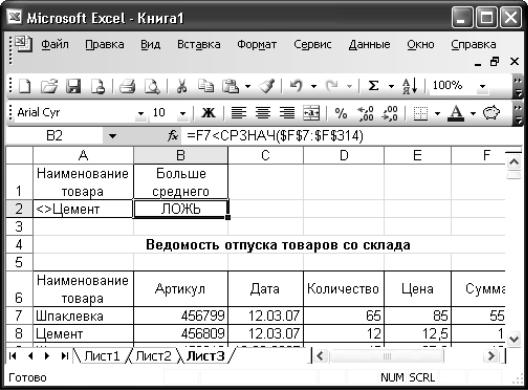Click the Cut scissors icon
The image size is (528, 390).
(x=182, y=86)
